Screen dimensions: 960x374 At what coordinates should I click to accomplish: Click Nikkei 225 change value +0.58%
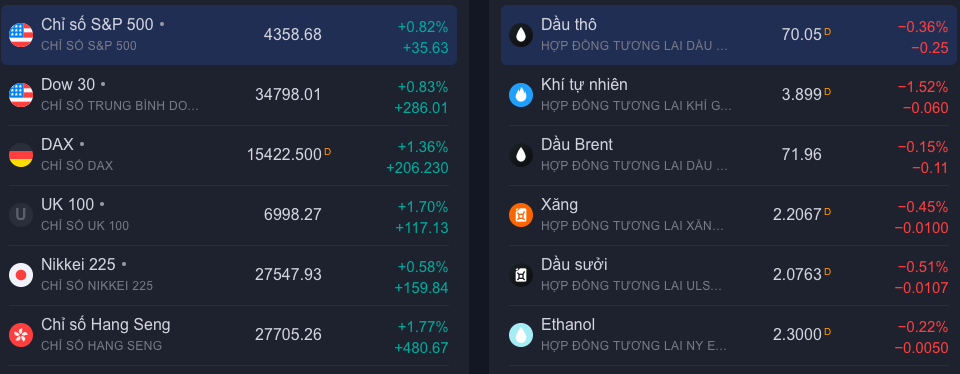[x=423, y=267]
